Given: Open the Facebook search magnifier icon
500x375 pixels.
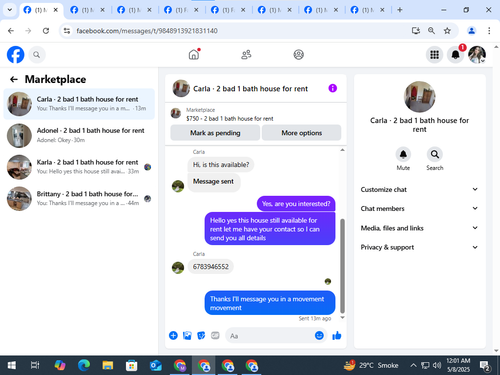Looking at the screenshot, I should click(x=37, y=55).
